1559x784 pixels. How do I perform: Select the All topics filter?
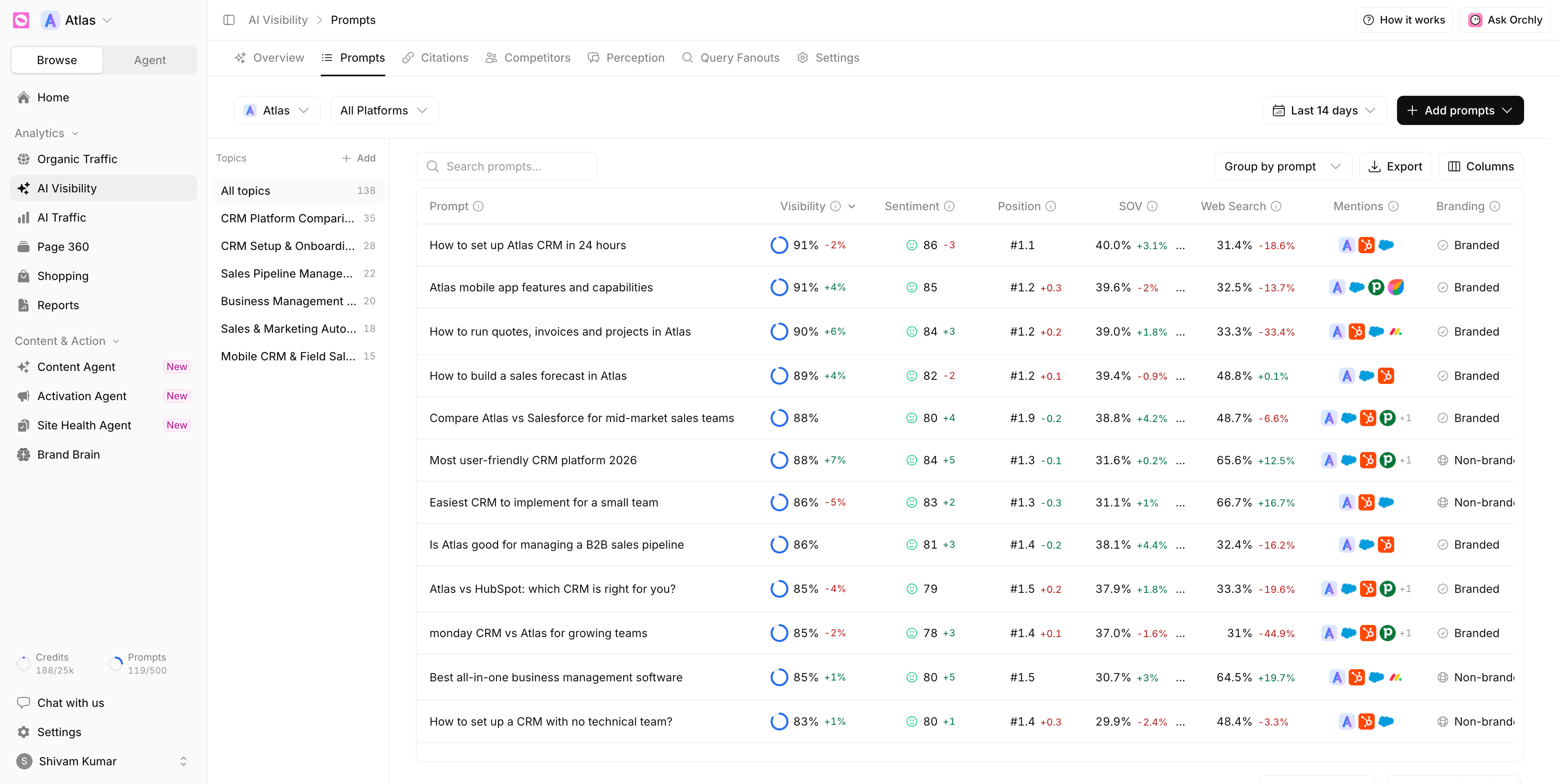click(x=298, y=191)
